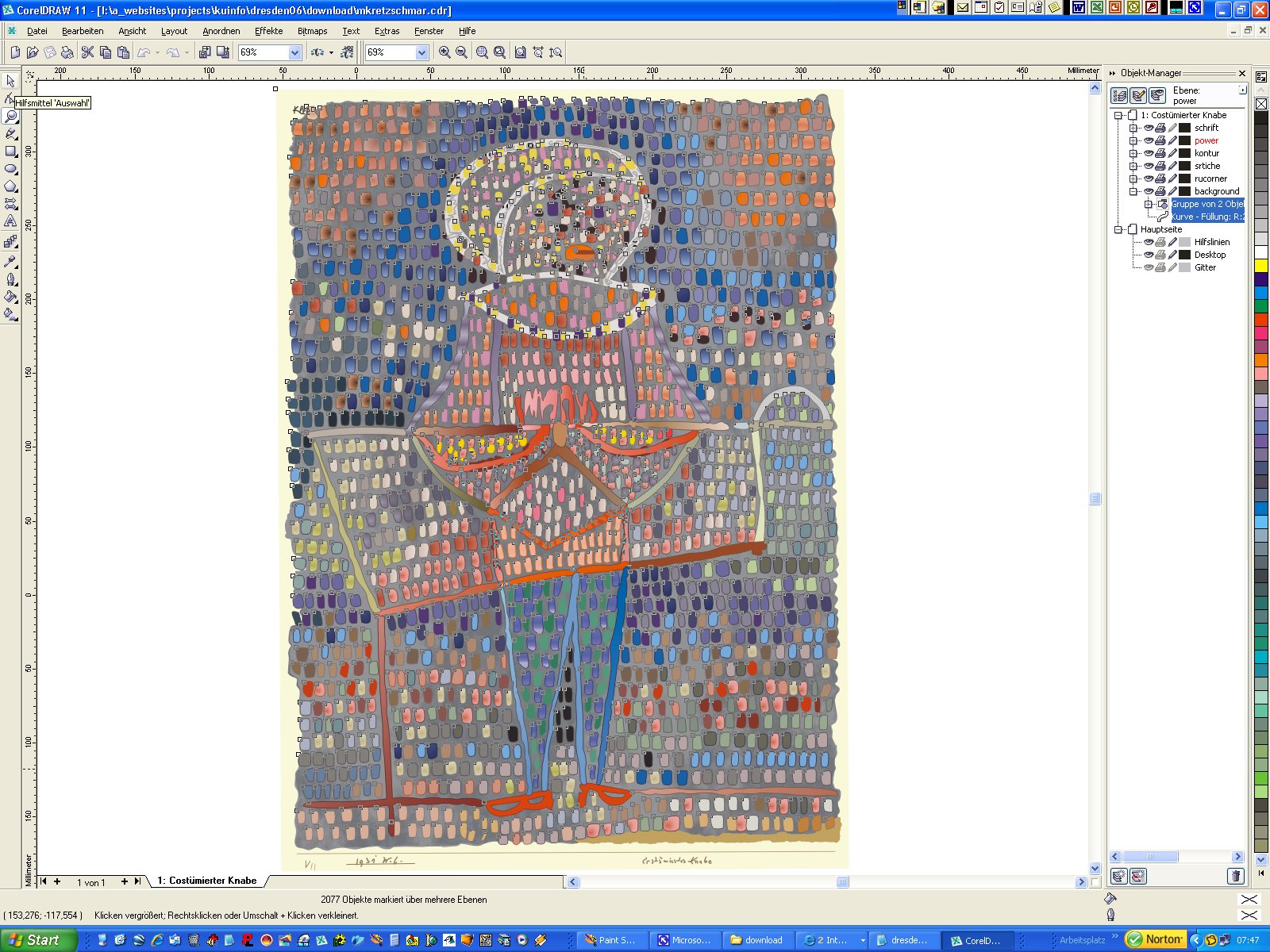This screenshot has height=952, width=1270.
Task: Hide the schrift layer via eye icon
Action: [1148, 128]
